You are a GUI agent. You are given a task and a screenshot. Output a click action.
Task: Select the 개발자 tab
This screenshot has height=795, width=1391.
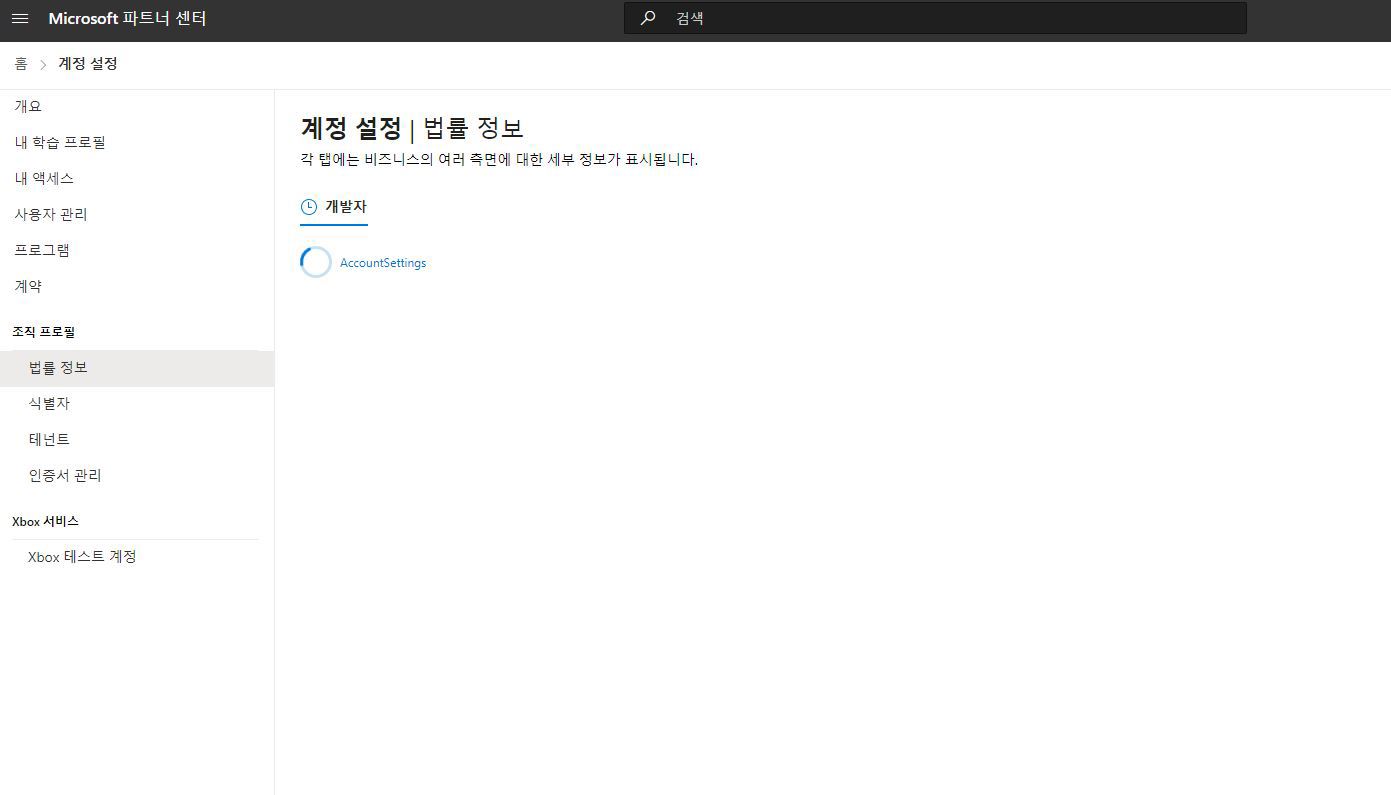pyautogui.click(x=334, y=207)
